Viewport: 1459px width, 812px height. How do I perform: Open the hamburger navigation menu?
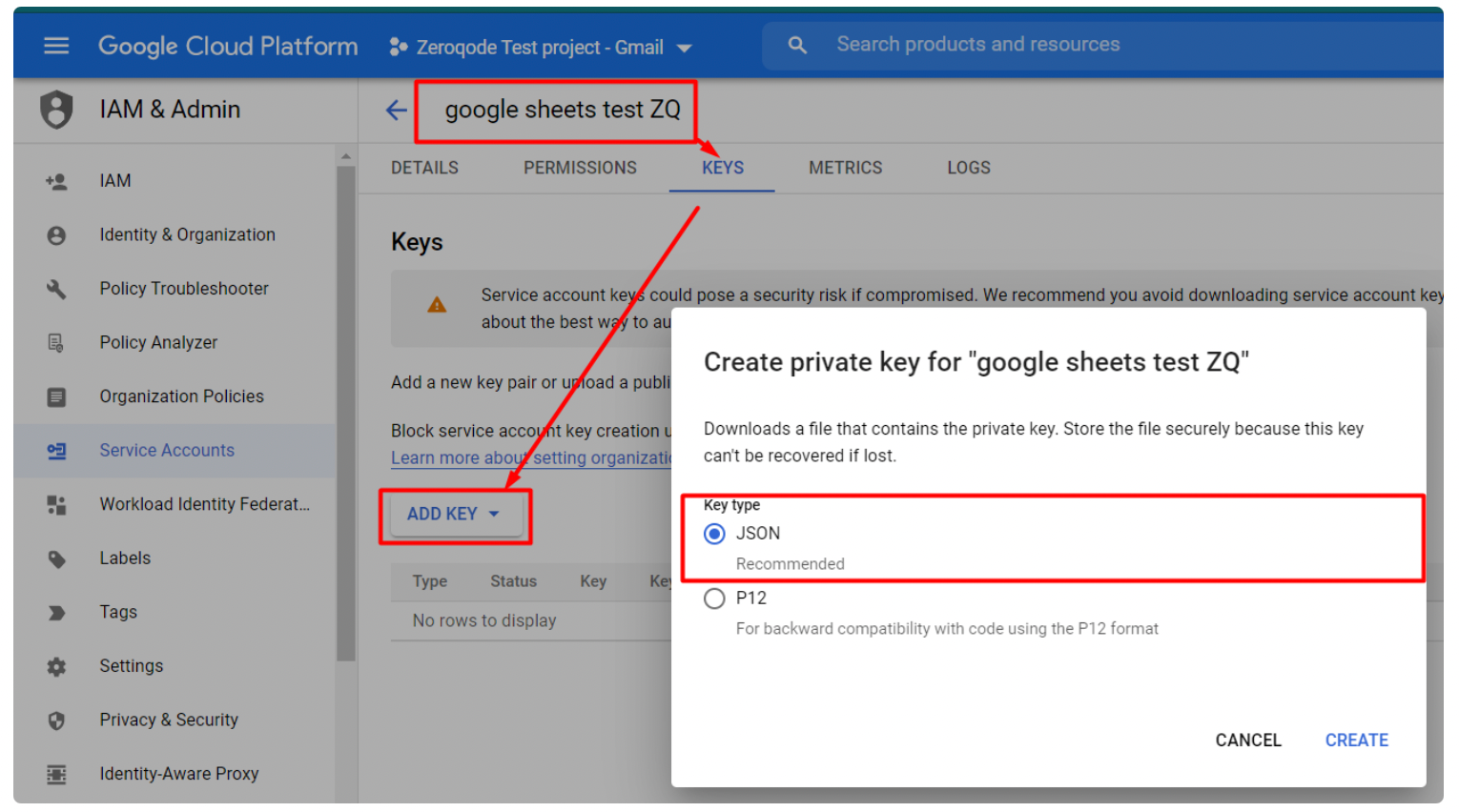pyautogui.click(x=56, y=46)
